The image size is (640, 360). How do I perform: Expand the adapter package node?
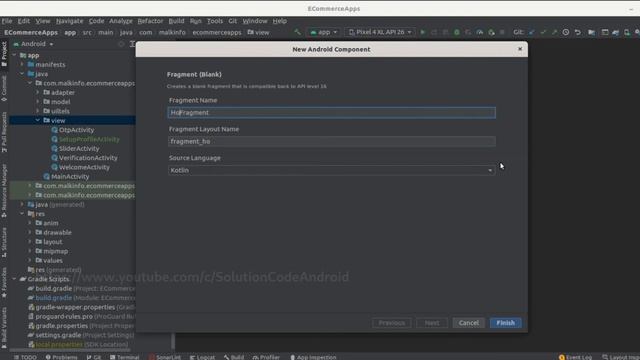38,93
